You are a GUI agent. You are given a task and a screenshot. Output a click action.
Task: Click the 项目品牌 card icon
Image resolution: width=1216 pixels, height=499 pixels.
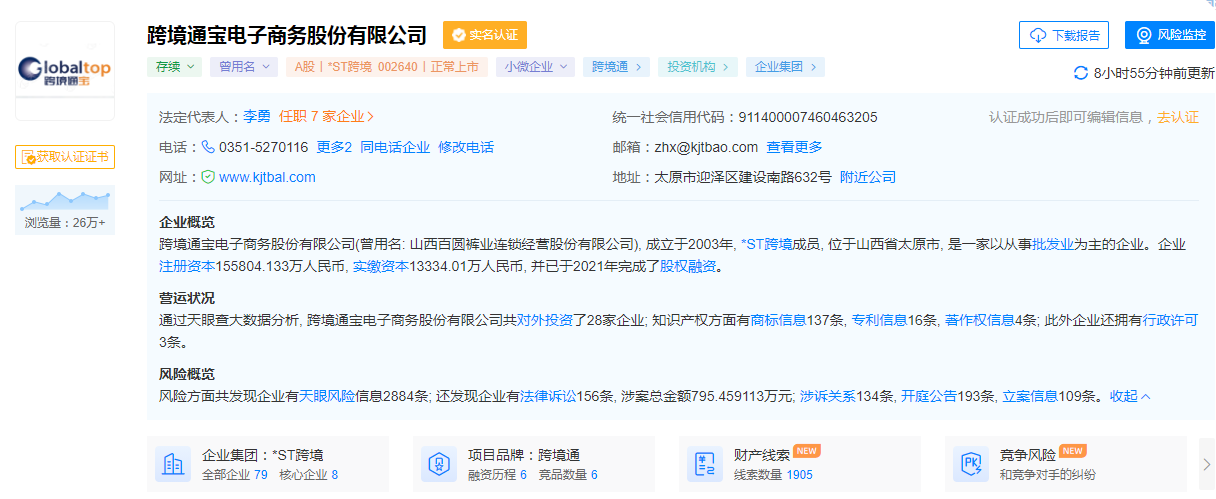tap(439, 464)
